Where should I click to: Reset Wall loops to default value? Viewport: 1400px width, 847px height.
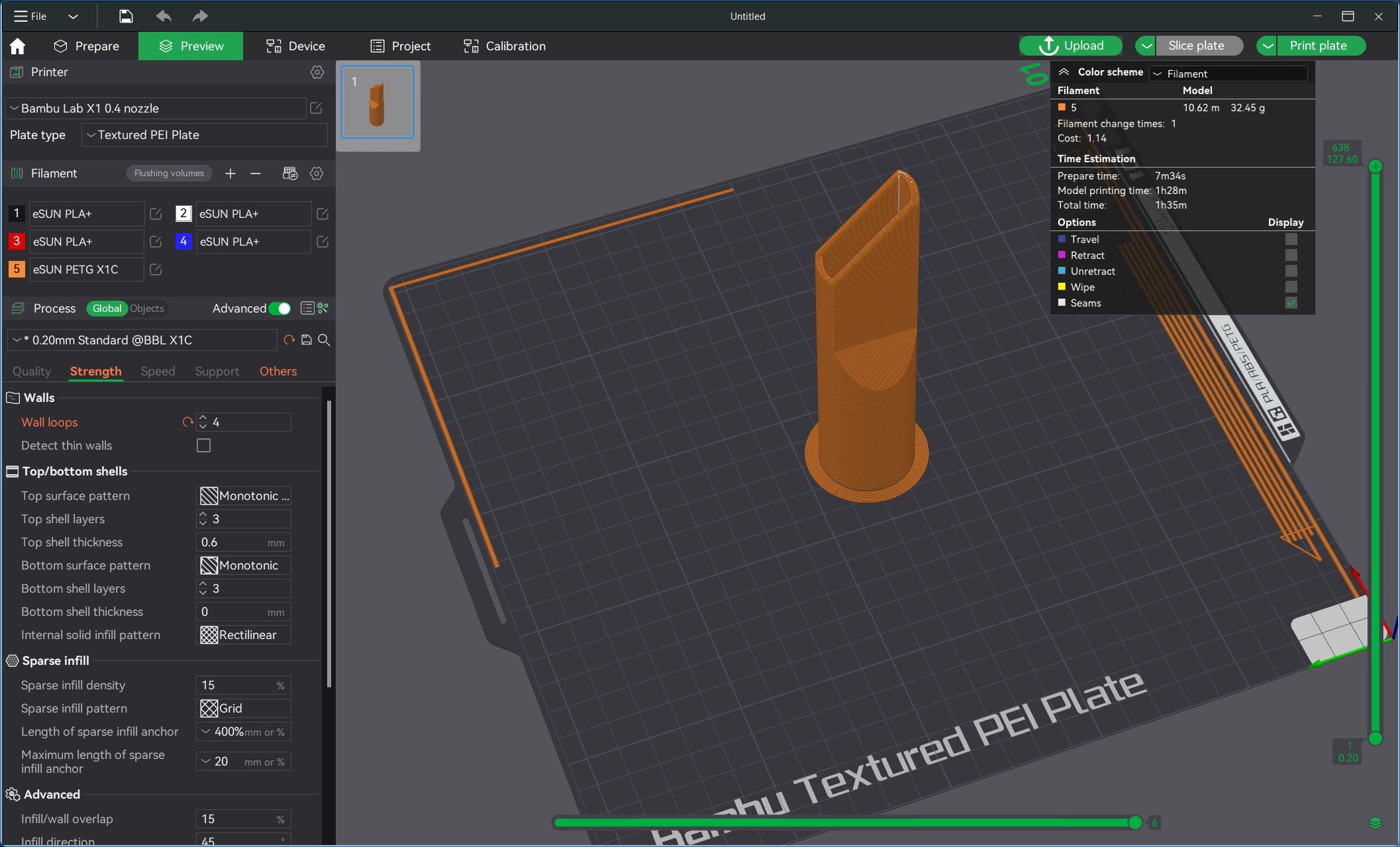[x=188, y=422]
